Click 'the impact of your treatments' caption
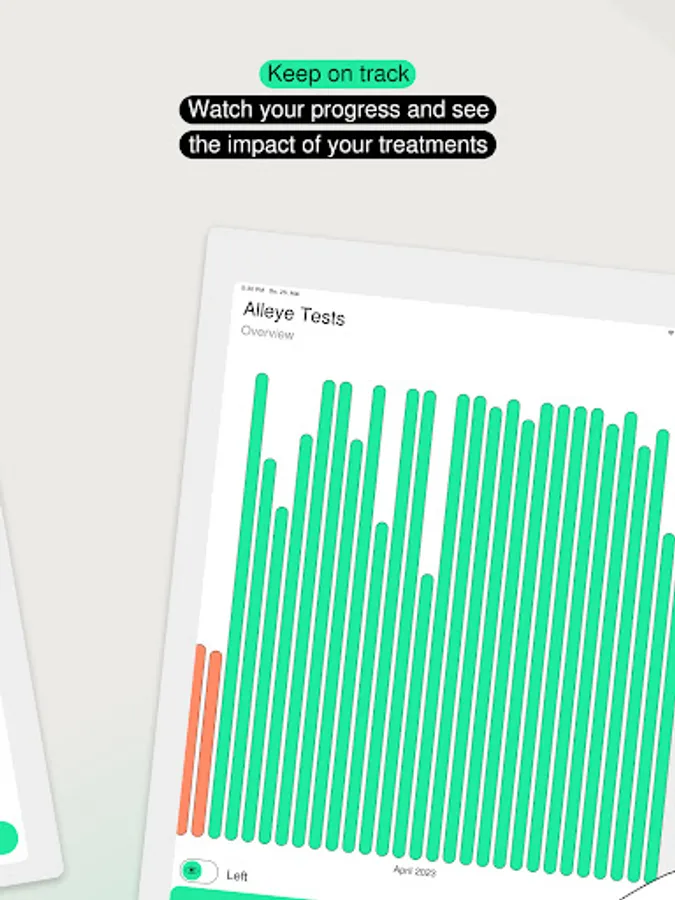 coord(337,144)
